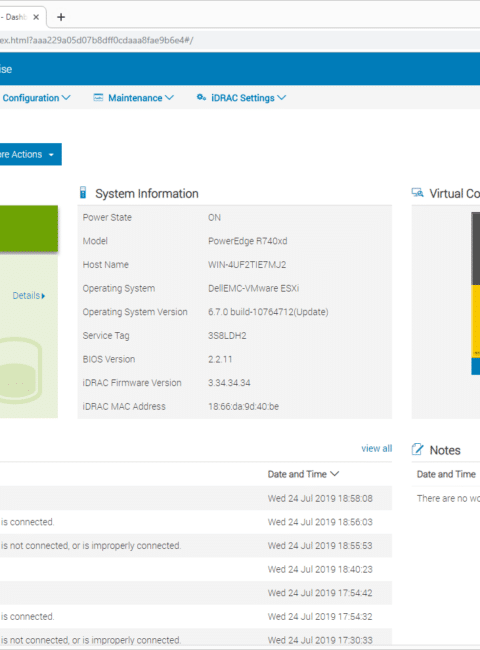Viewport: 480px width, 650px height.
Task: Click the Virtual Console icon
Action: pos(417,193)
